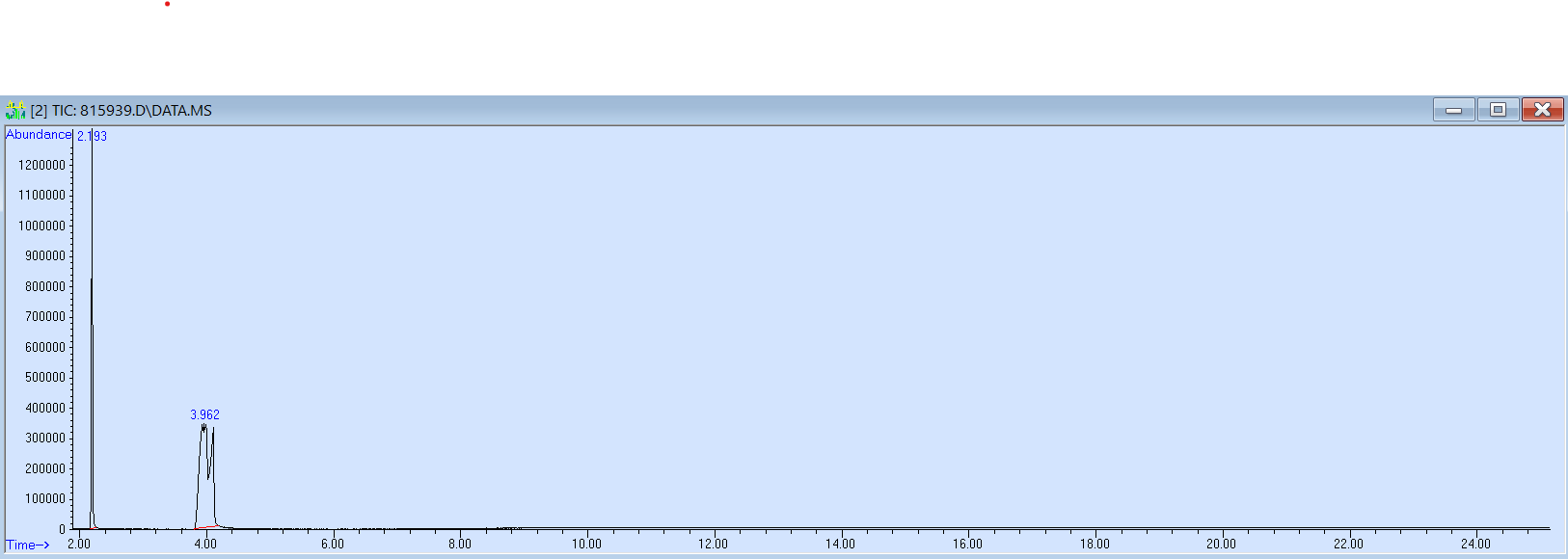The image size is (1568, 559).
Task: Maximize the TIC chromatogram window
Action: pyautogui.click(x=1498, y=110)
